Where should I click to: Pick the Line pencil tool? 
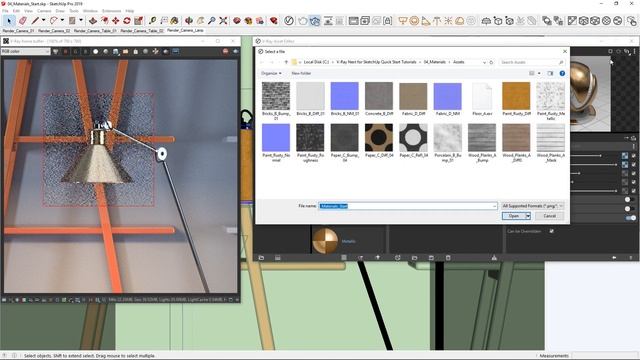(35, 20)
